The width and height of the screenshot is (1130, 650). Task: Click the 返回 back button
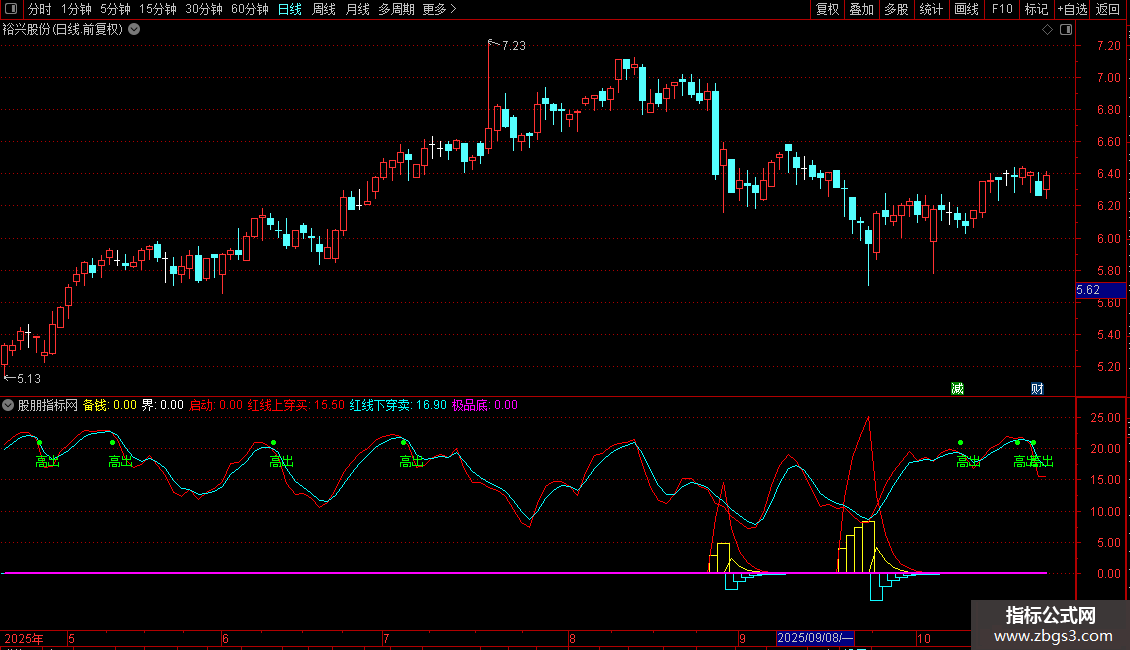click(1108, 9)
